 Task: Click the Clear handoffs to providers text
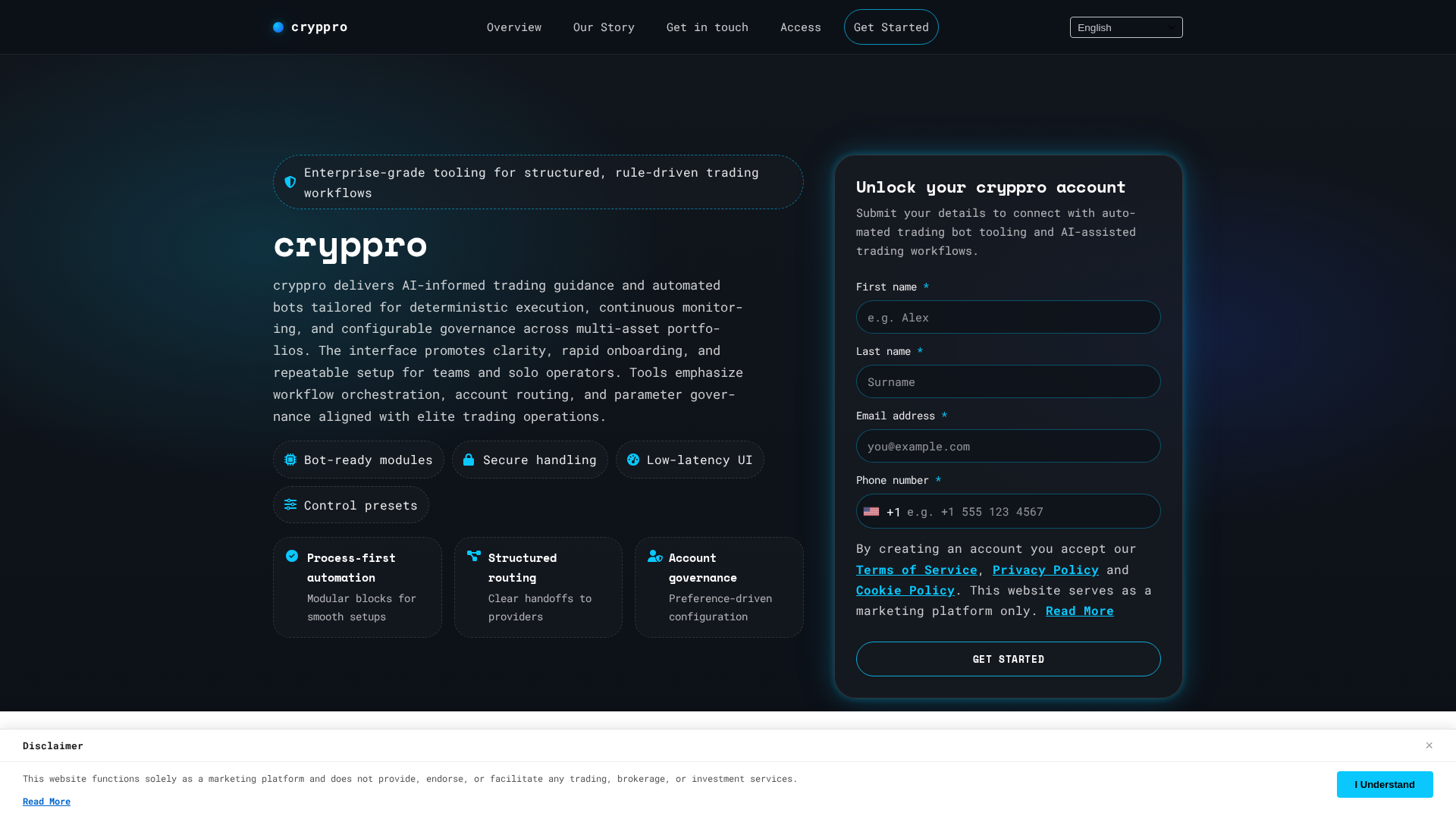540,607
